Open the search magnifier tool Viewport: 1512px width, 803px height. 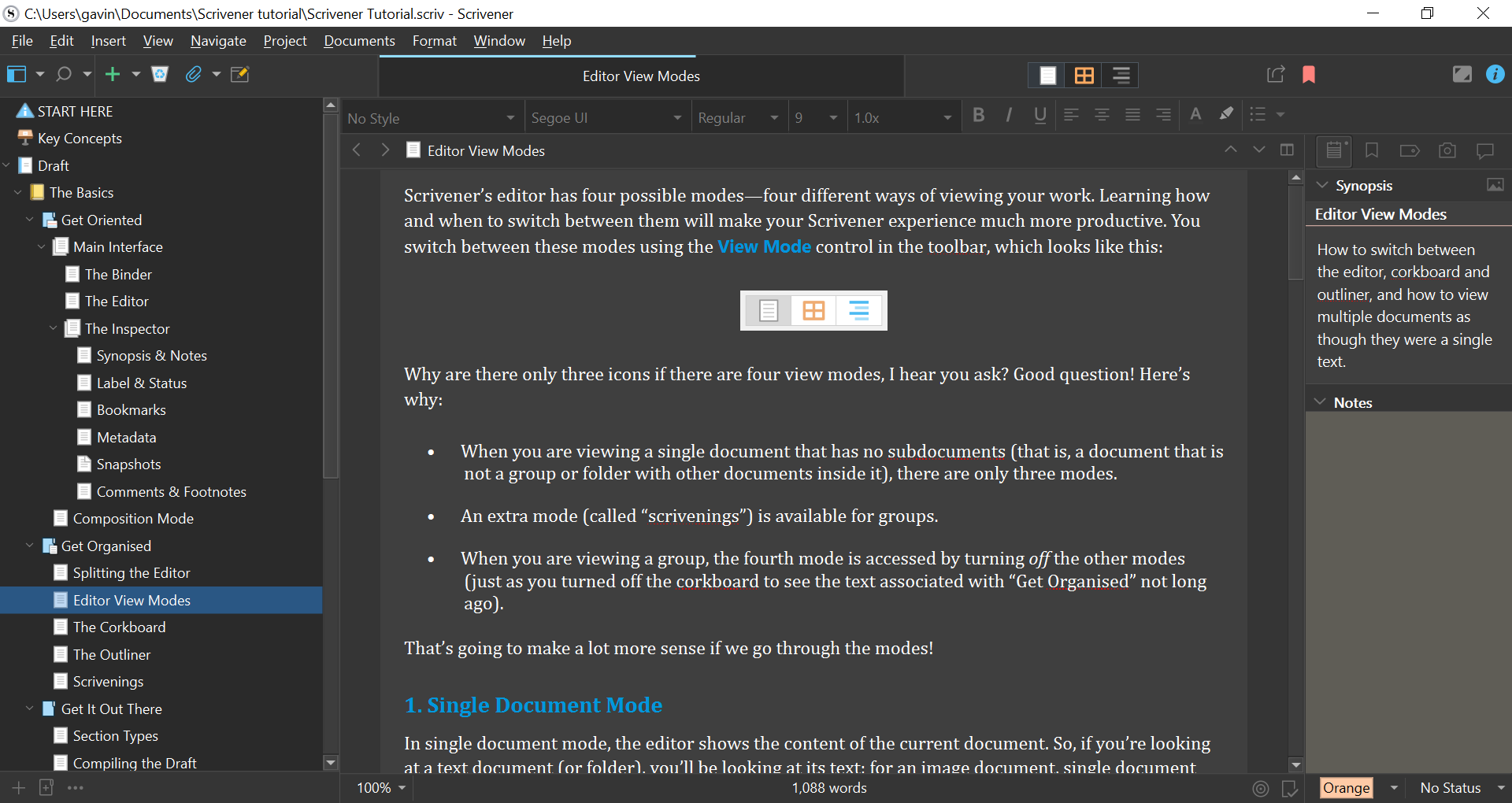[64, 74]
